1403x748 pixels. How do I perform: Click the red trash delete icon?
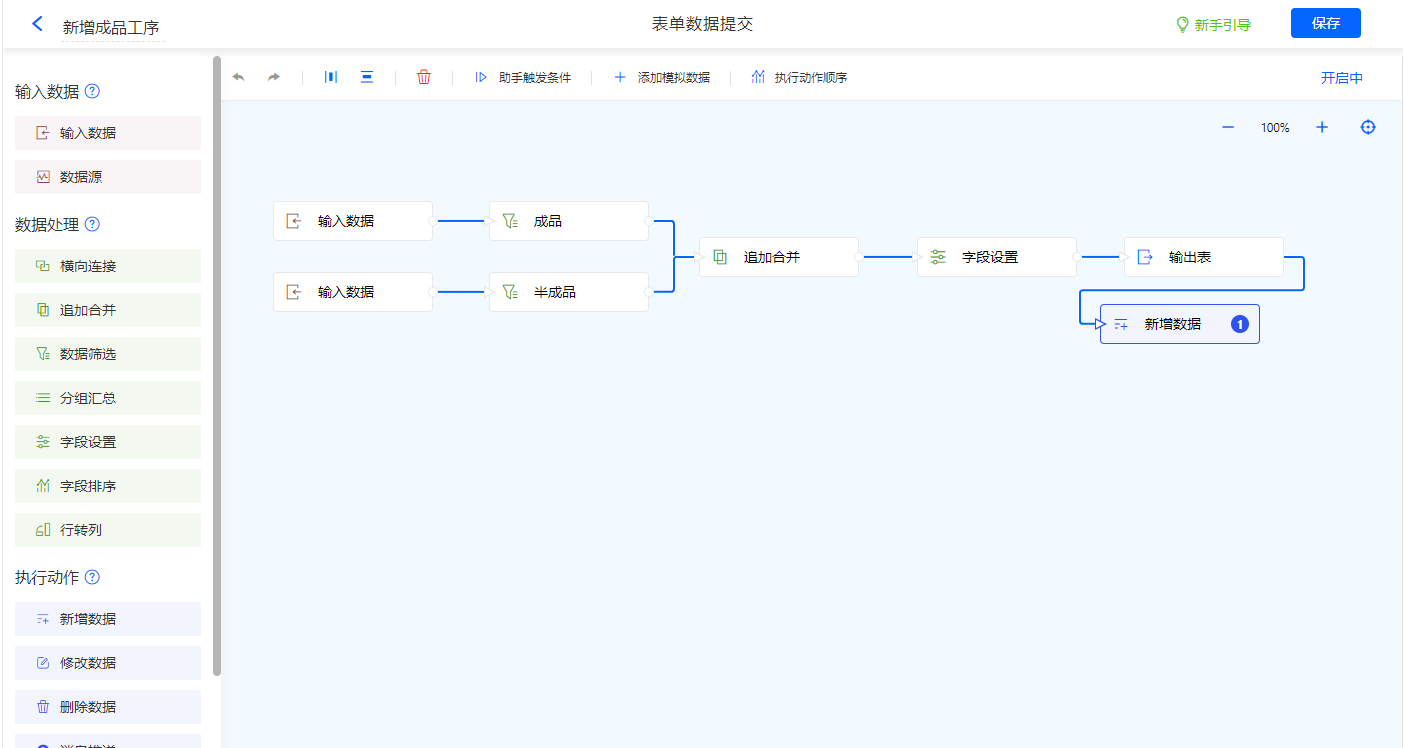pos(424,77)
